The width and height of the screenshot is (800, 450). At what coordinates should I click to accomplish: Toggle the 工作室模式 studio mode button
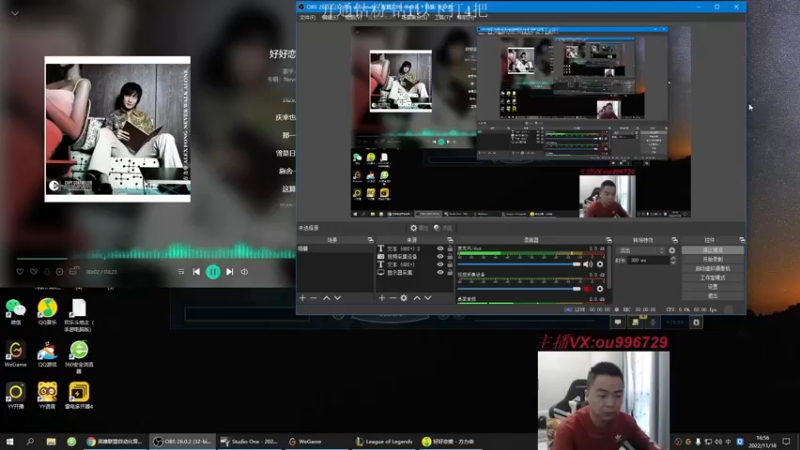coord(712,278)
